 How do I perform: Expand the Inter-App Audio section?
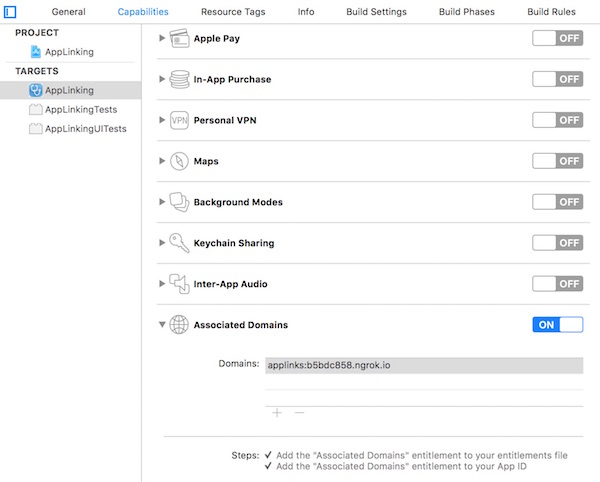[x=162, y=283]
